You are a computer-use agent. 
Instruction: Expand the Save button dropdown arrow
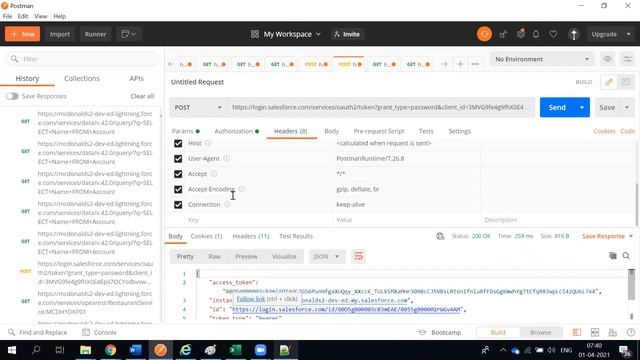coord(627,107)
